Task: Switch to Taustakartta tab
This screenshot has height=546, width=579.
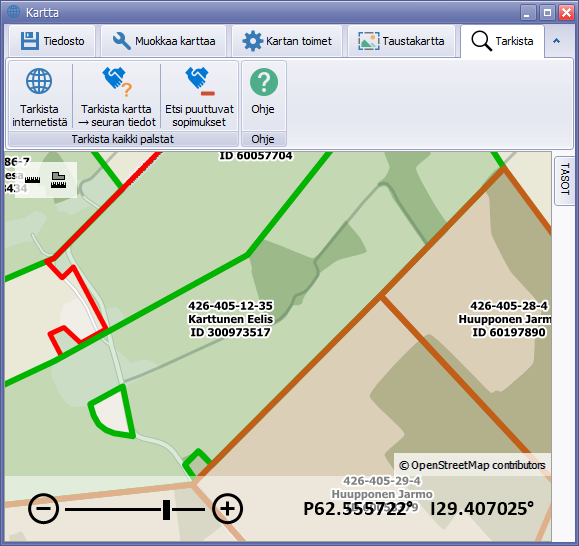Action: tap(401, 41)
